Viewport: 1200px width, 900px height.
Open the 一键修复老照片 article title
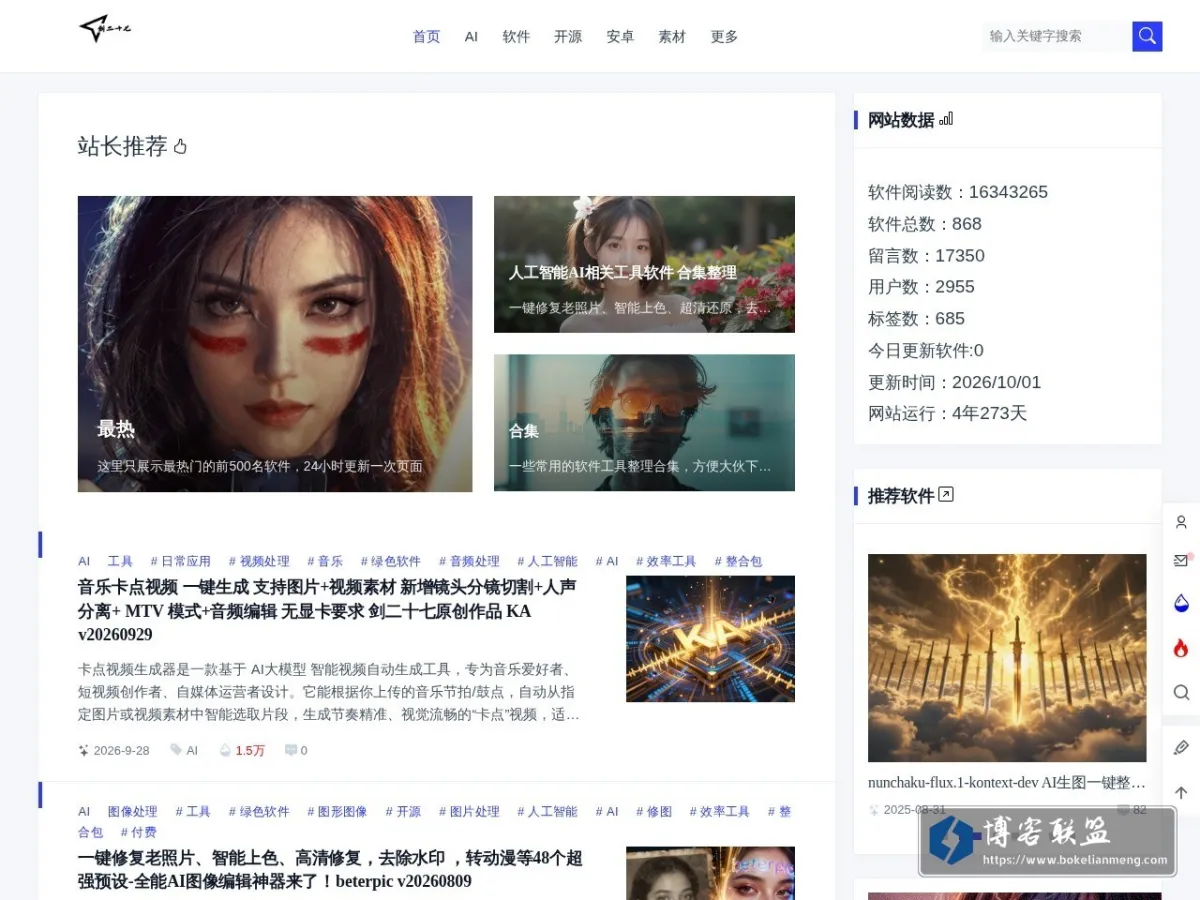click(330, 869)
